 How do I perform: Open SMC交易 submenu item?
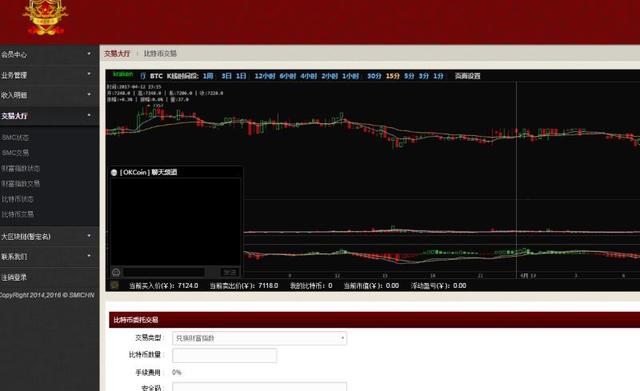(x=16, y=153)
